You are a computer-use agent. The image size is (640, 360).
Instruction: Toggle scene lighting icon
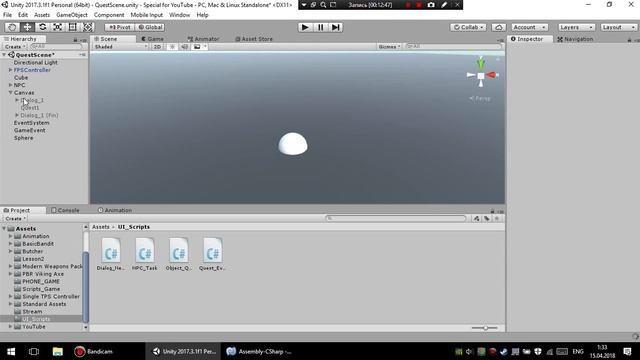pos(172,47)
